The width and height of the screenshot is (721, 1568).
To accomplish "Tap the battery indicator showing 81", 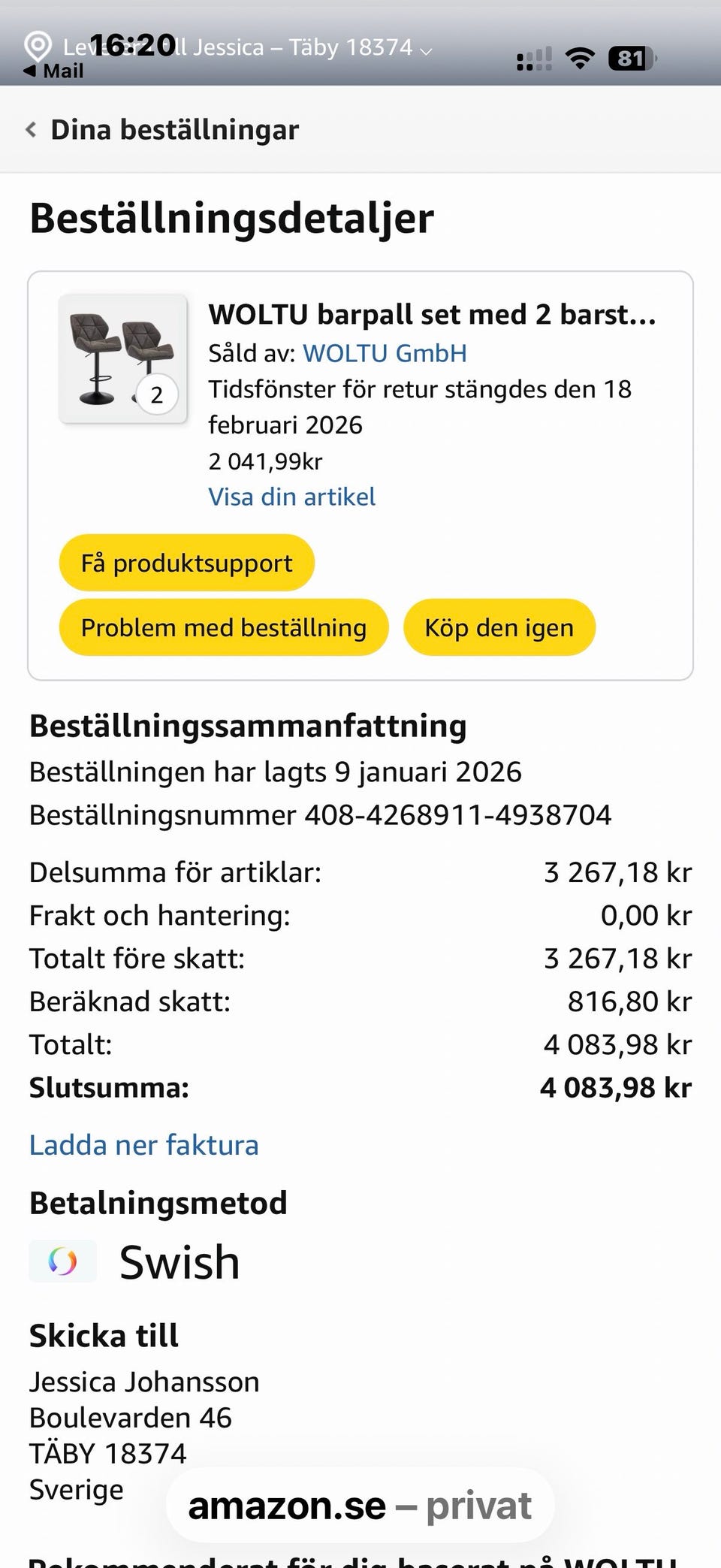I will click(632, 58).
